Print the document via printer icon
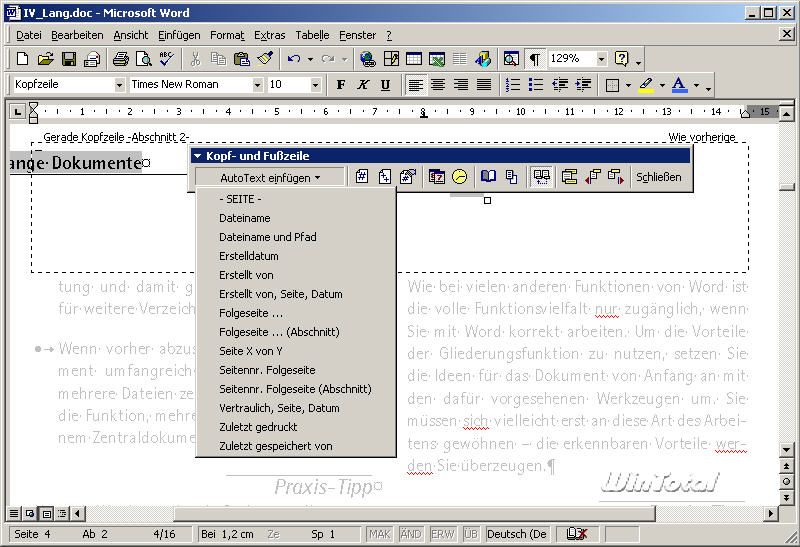Screen dimensions: 800x547 click(x=120, y=59)
